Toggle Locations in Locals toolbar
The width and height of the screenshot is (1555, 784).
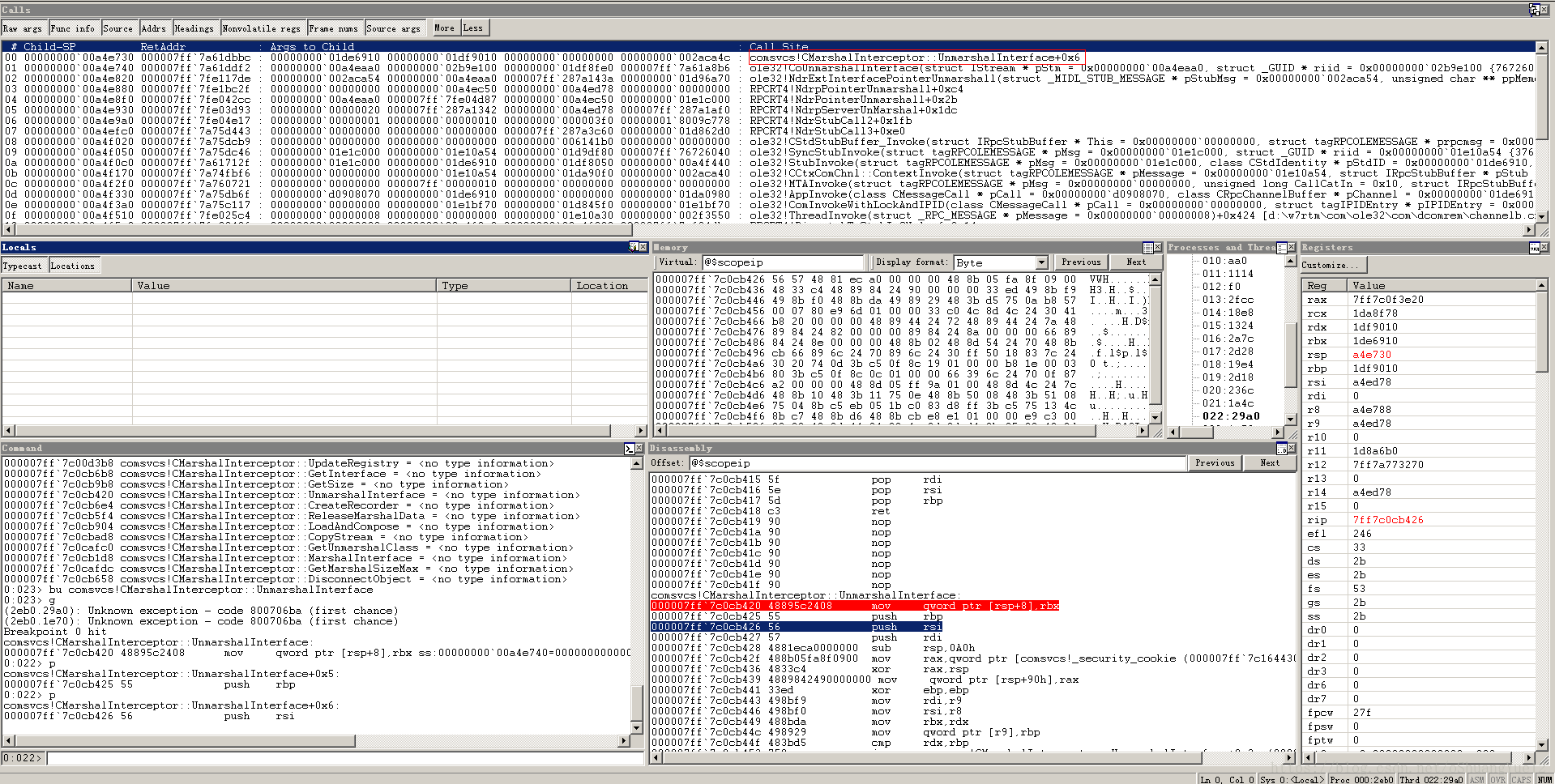pyautogui.click(x=73, y=266)
